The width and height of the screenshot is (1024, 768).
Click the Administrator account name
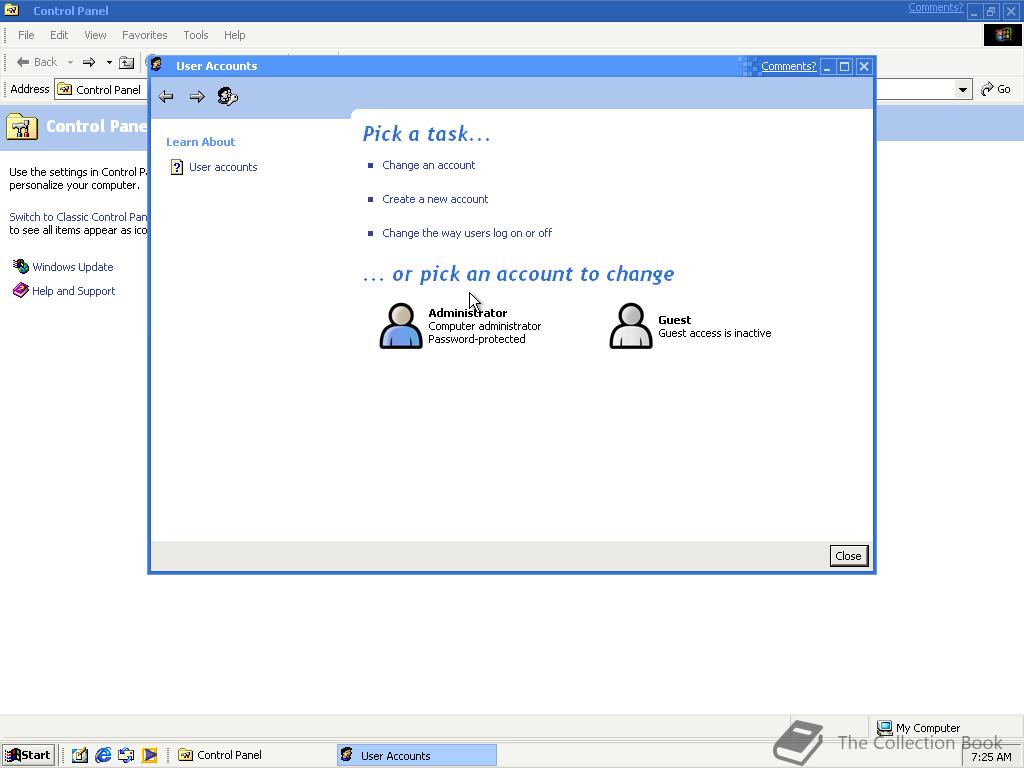468,313
